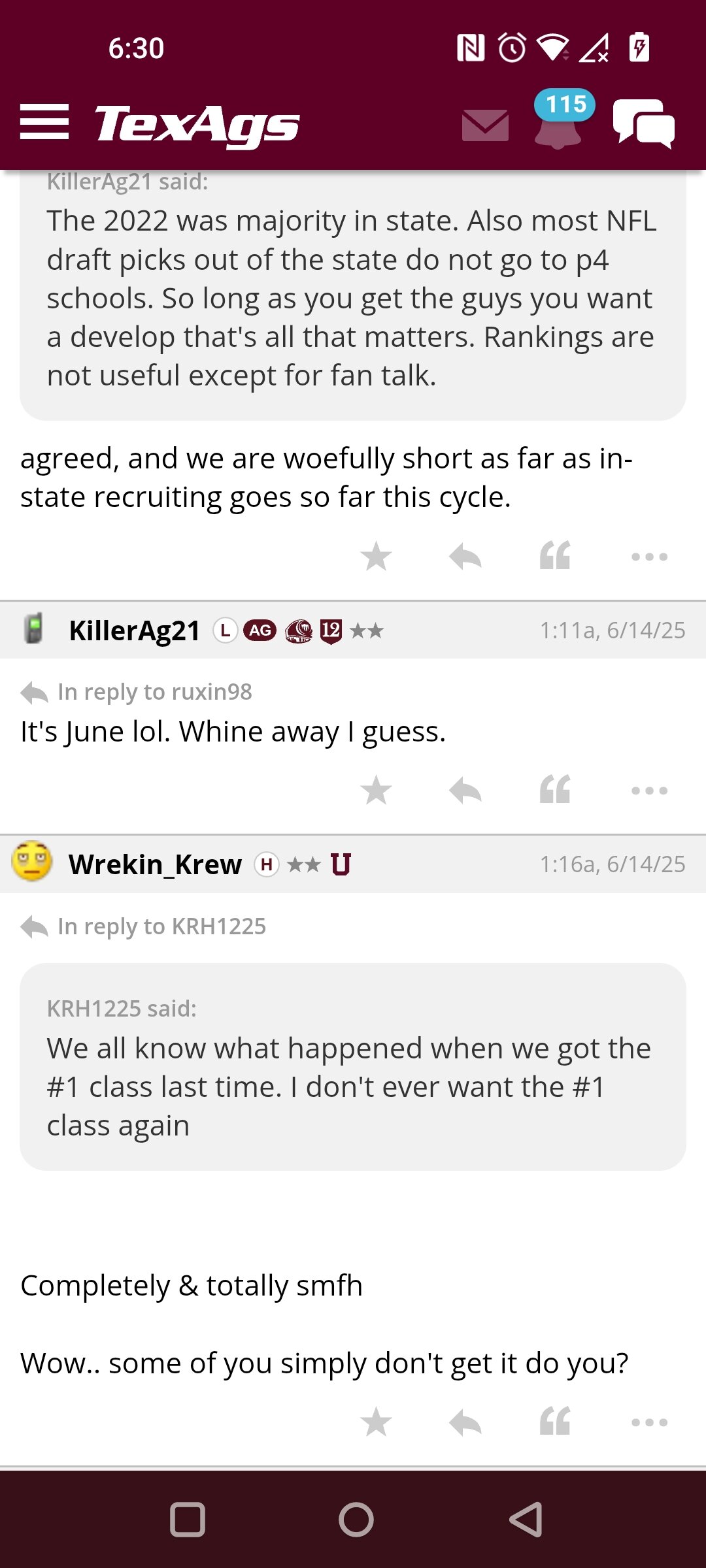Open the hamburger navigation menu
Screen dimensions: 706x1568
tap(44, 122)
